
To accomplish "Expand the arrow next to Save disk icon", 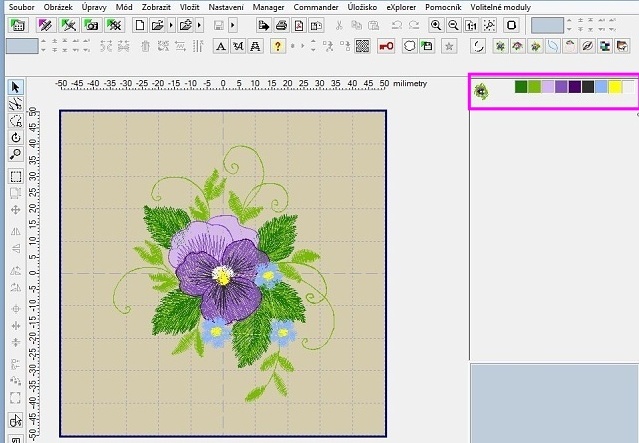I will (x=233, y=24).
